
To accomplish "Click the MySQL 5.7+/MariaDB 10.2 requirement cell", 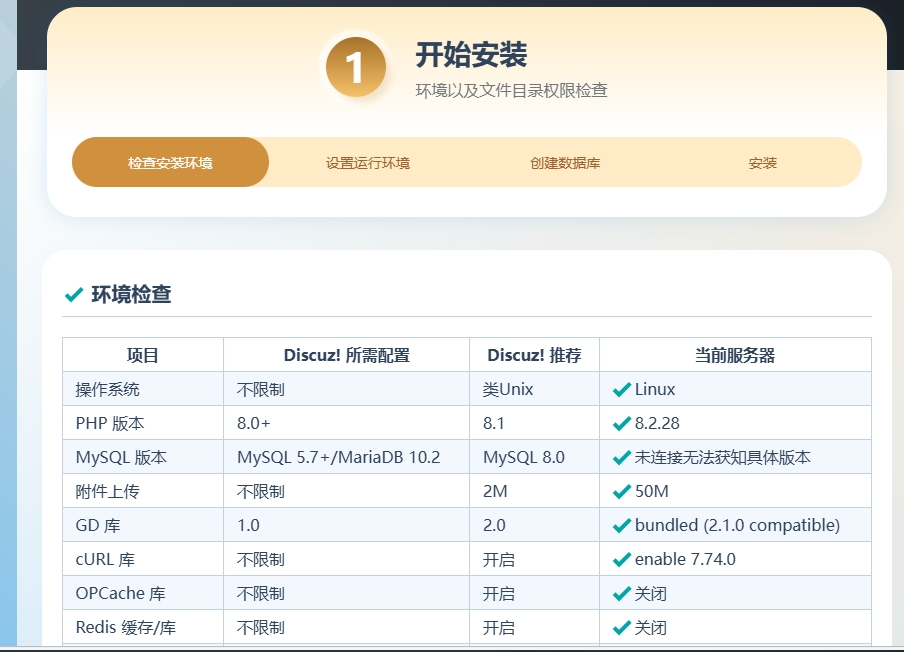I will [x=338, y=458].
